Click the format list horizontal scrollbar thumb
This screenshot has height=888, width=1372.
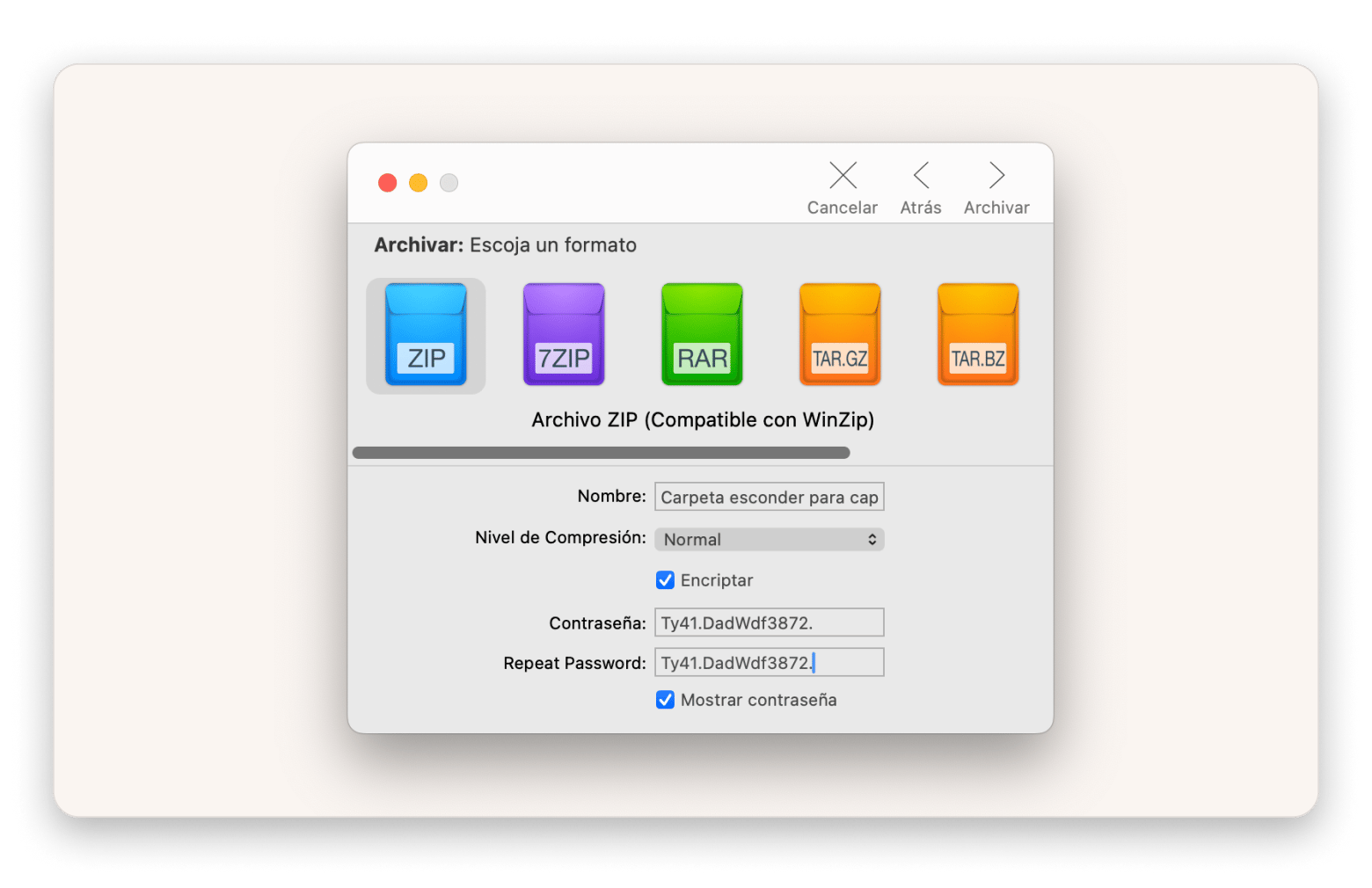point(601,453)
